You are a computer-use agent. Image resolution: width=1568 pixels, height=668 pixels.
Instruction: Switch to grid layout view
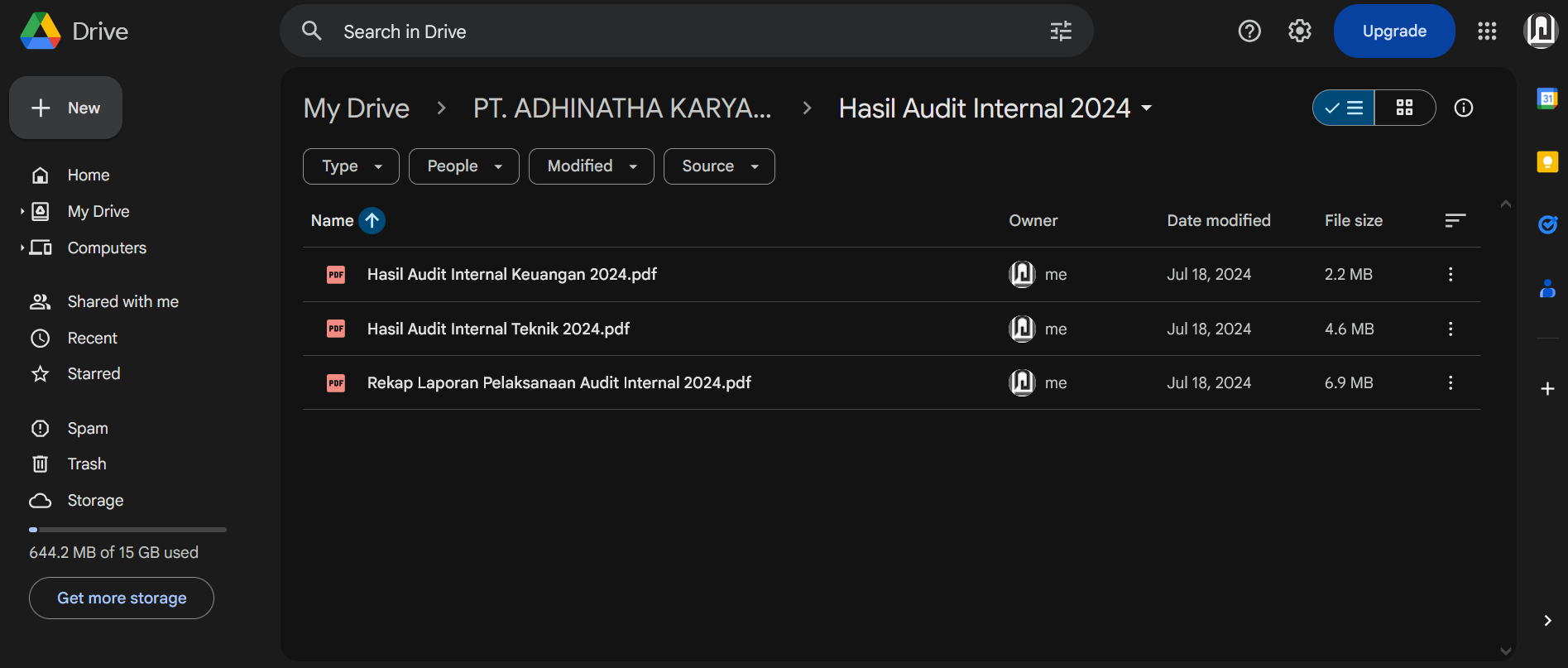(1404, 108)
